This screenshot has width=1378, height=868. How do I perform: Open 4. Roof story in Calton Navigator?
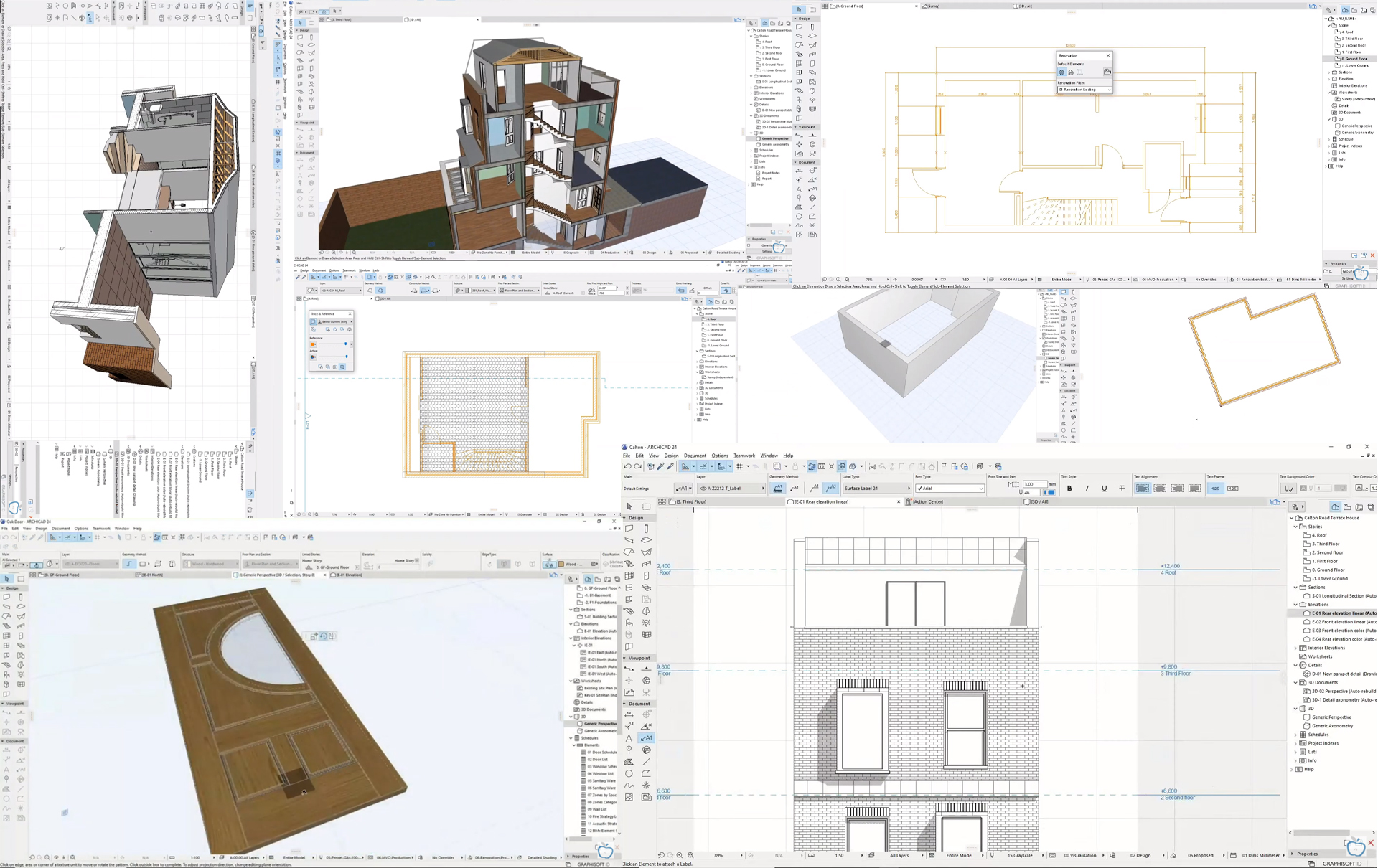point(1316,535)
